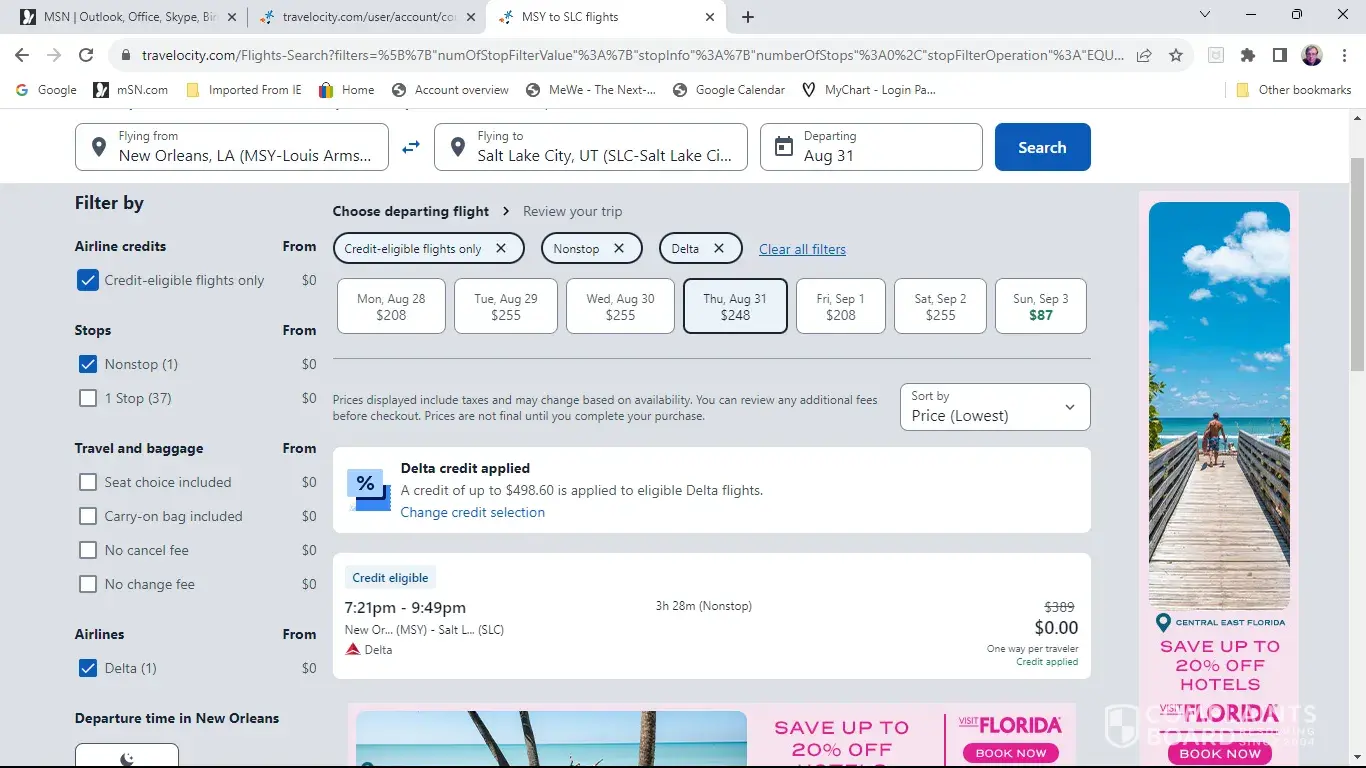
Task: Open browser extensions puzzle icon
Action: coord(1247,56)
